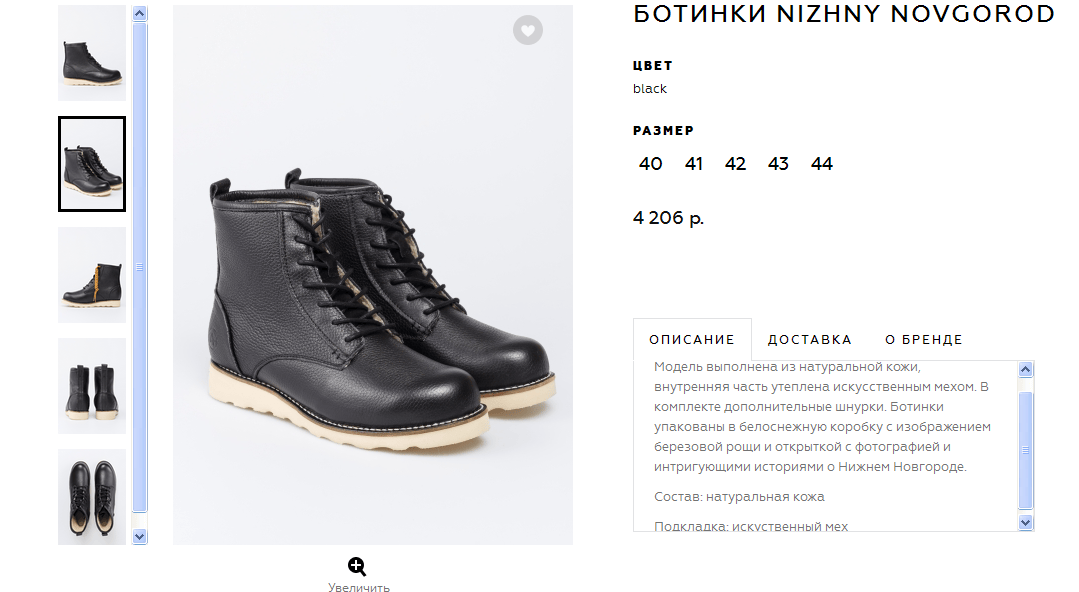1079x592 pixels.
Task: Click description scrollbar up arrow
Action: 1025,370
